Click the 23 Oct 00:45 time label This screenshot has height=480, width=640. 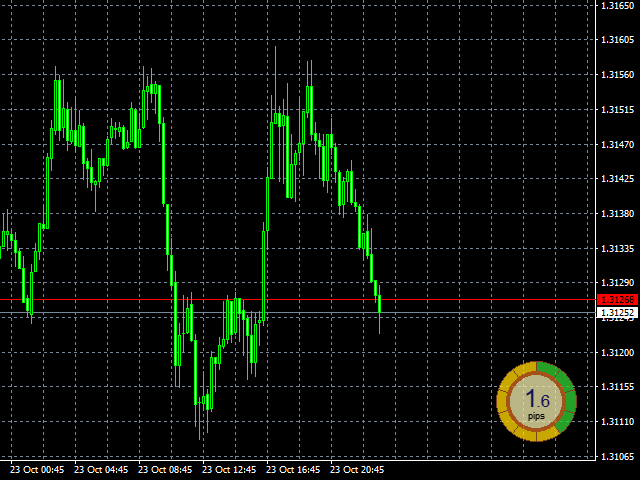click(x=37, y=469)
